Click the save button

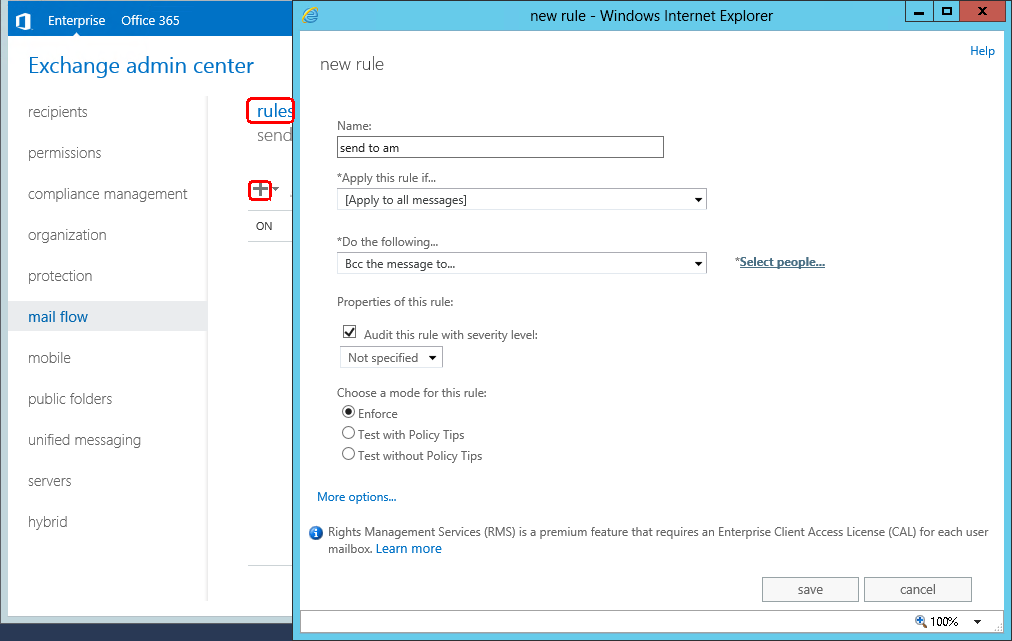click(x=810, y=589)
